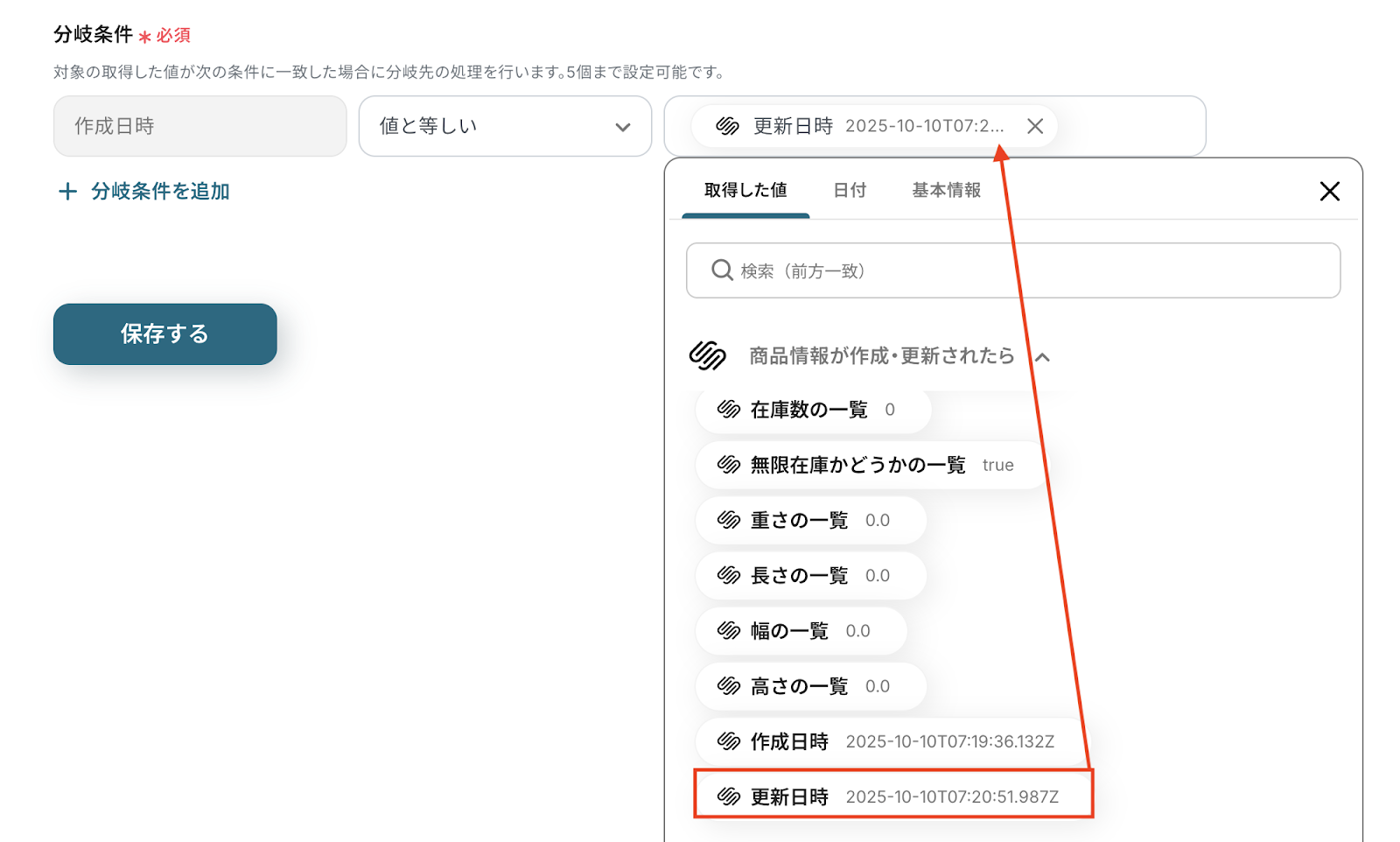
Task: Click the plus icon beside 分岐条件を追加
Action: [67, 191]
